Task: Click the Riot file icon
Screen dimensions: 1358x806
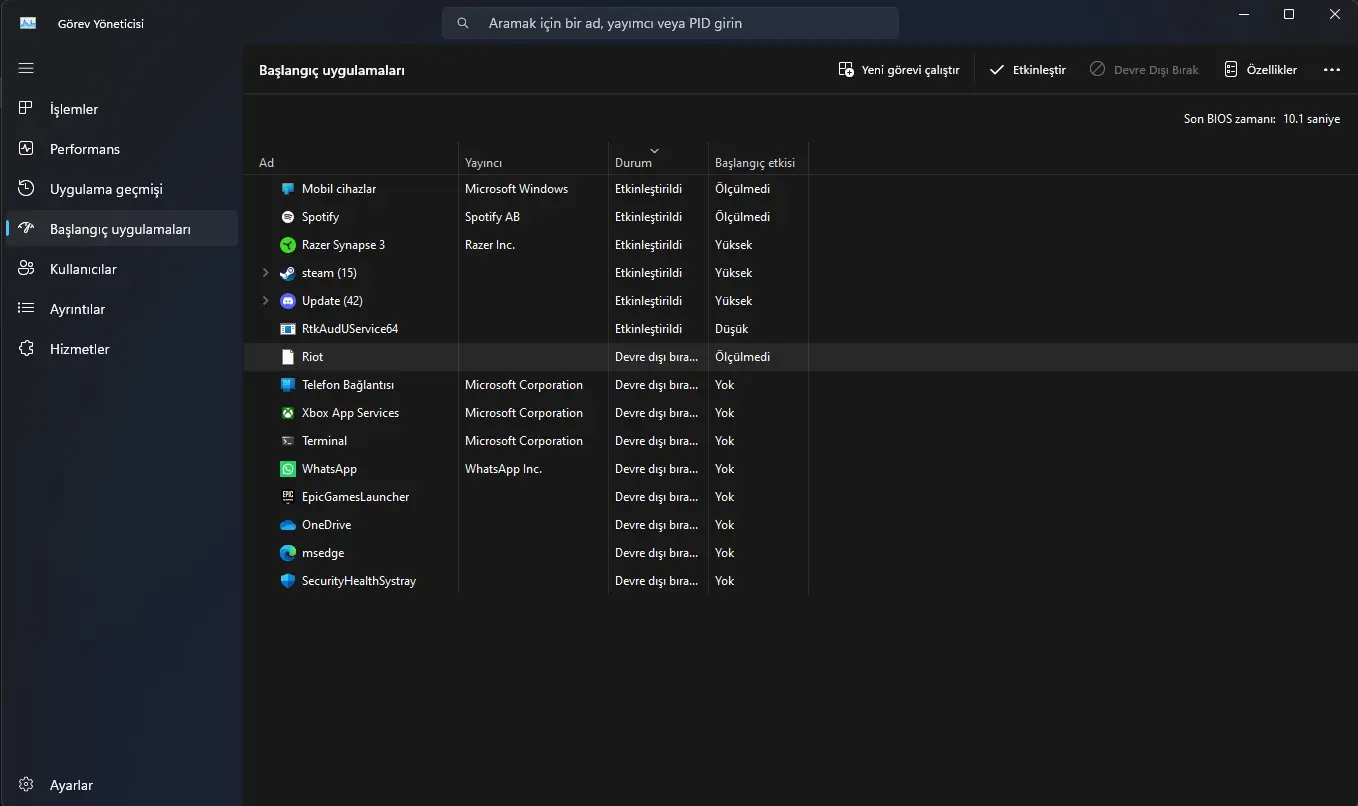Action: [x=288, y=357]
